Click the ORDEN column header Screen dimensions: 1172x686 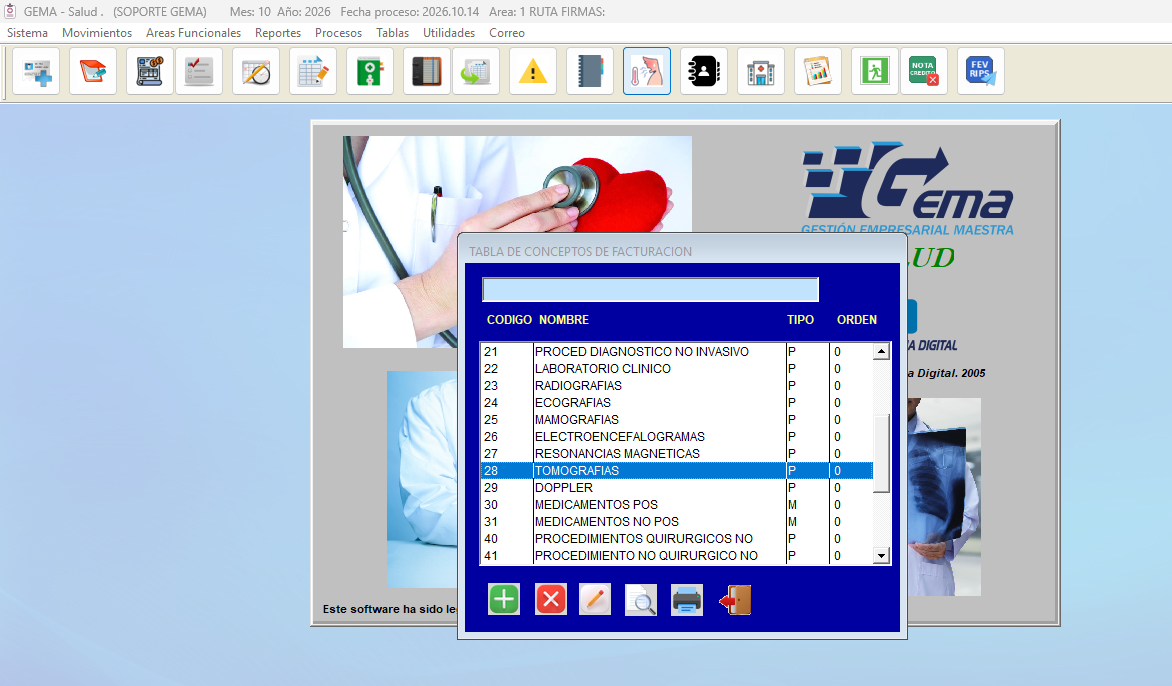point(857,320)
